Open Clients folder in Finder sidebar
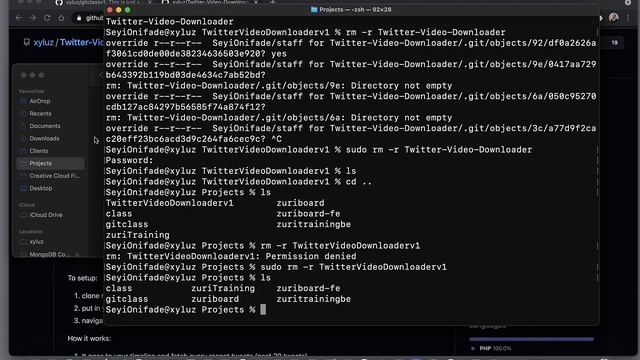The image size is (640, 360). pyautogui.click(x=38, y=151)
